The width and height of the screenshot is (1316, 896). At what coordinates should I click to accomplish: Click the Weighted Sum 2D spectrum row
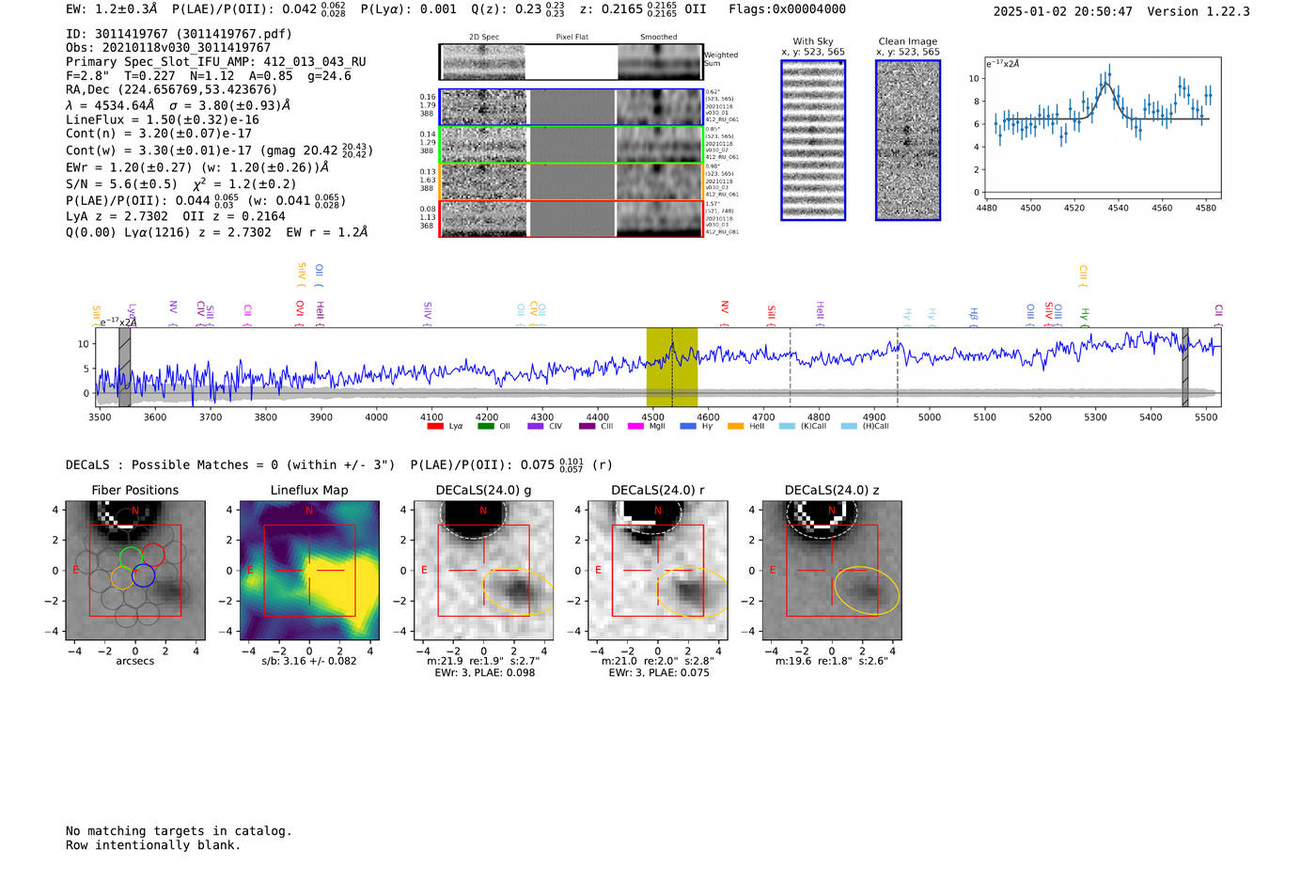572,62
